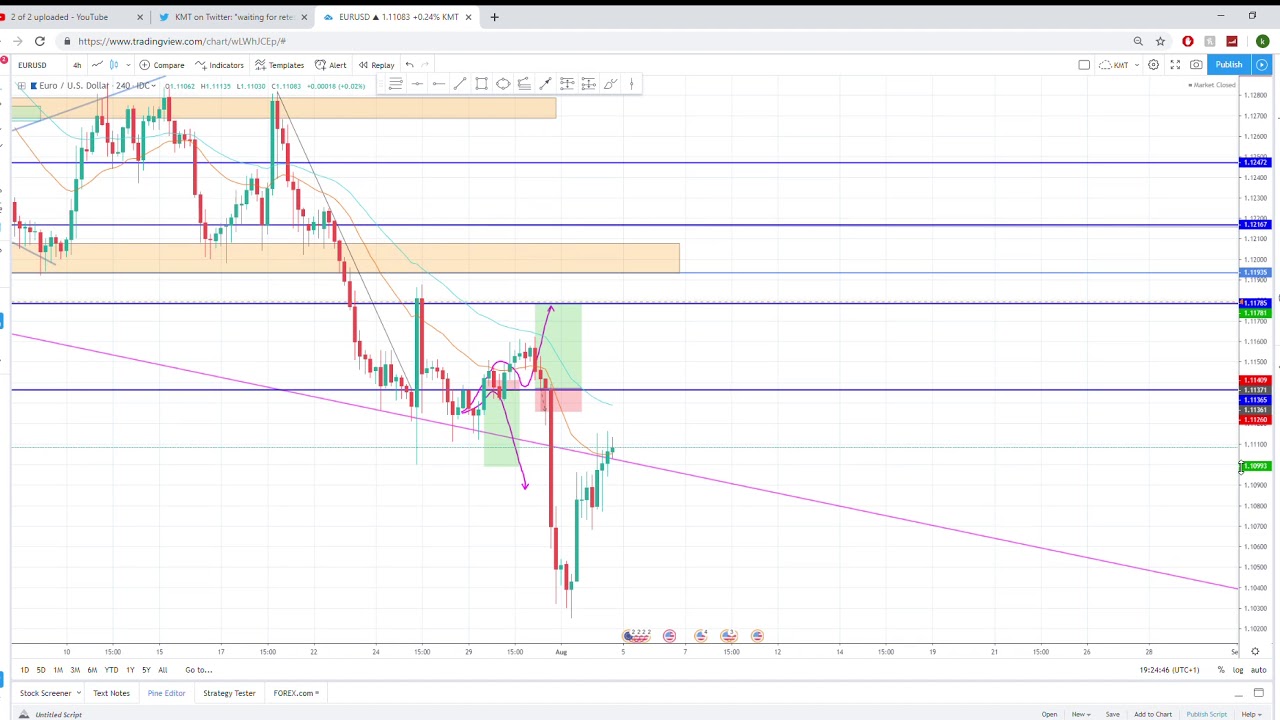Screen dimensions: 1280x720
Task: Select the rectangle drawing tool
Action: coord(481,84)
